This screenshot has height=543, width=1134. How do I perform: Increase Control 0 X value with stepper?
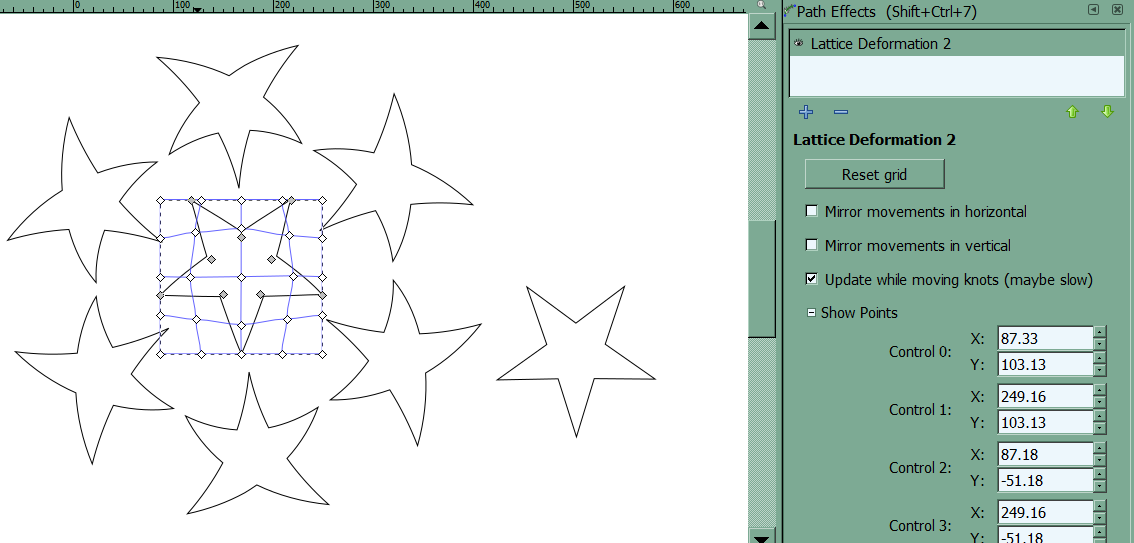(x=1100, y=333)
